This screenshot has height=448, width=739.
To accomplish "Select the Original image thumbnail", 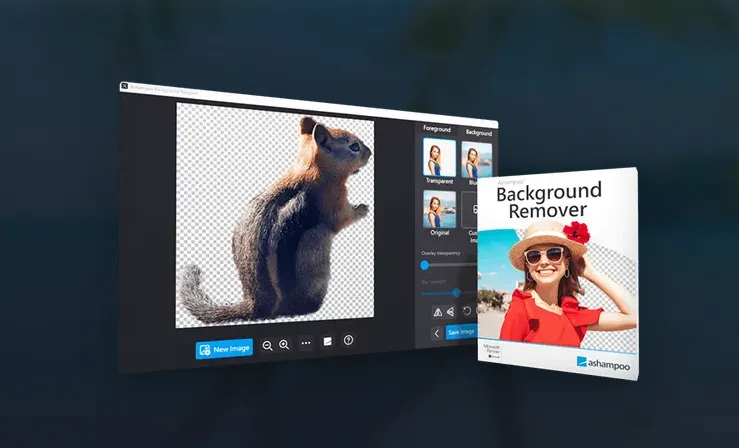I will (x=439, y=211).
